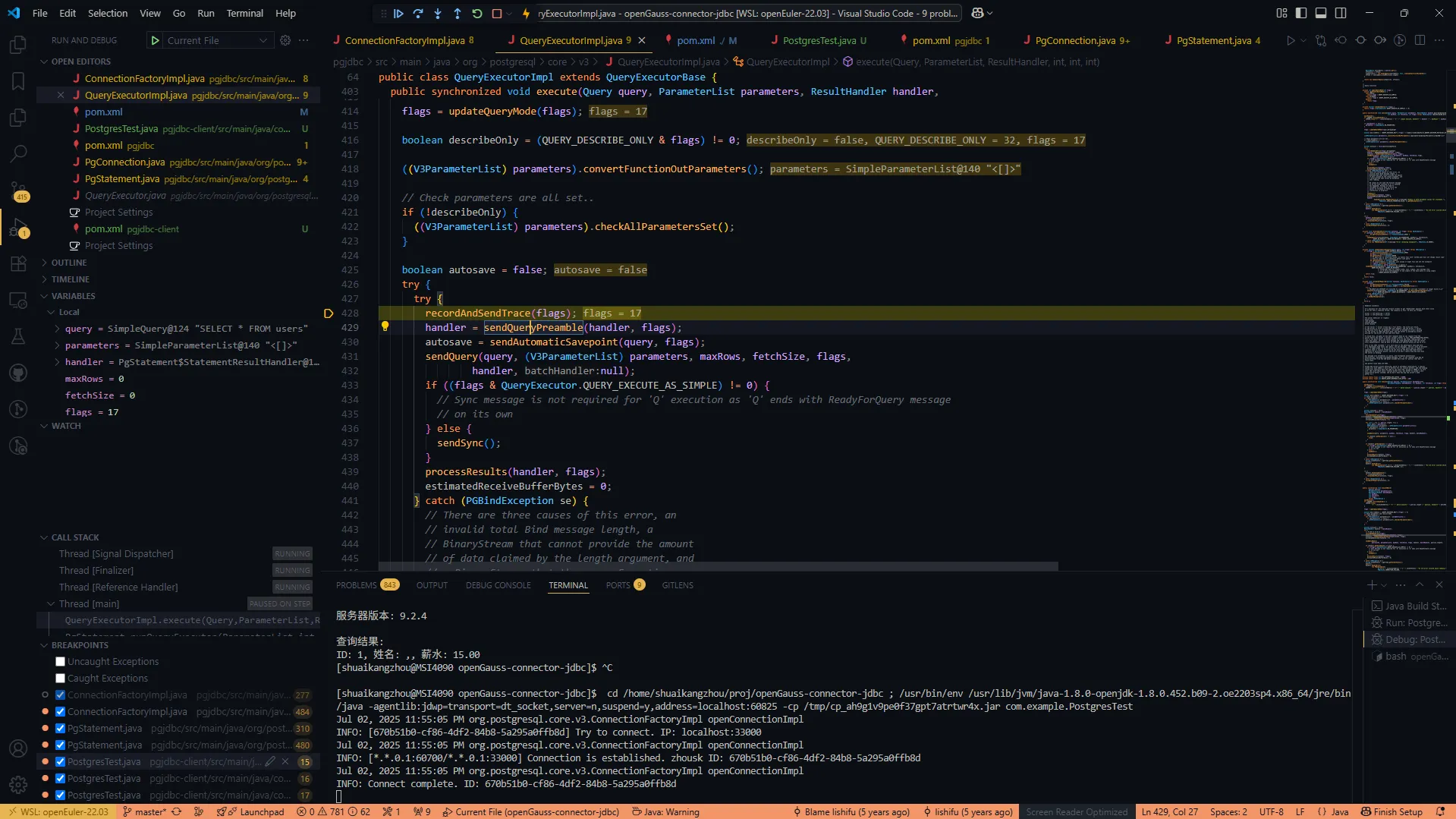The image size is (1456, 819).
Task: Enable the Uncaught Exceptions breakpoint
Action: coord(58,661)
